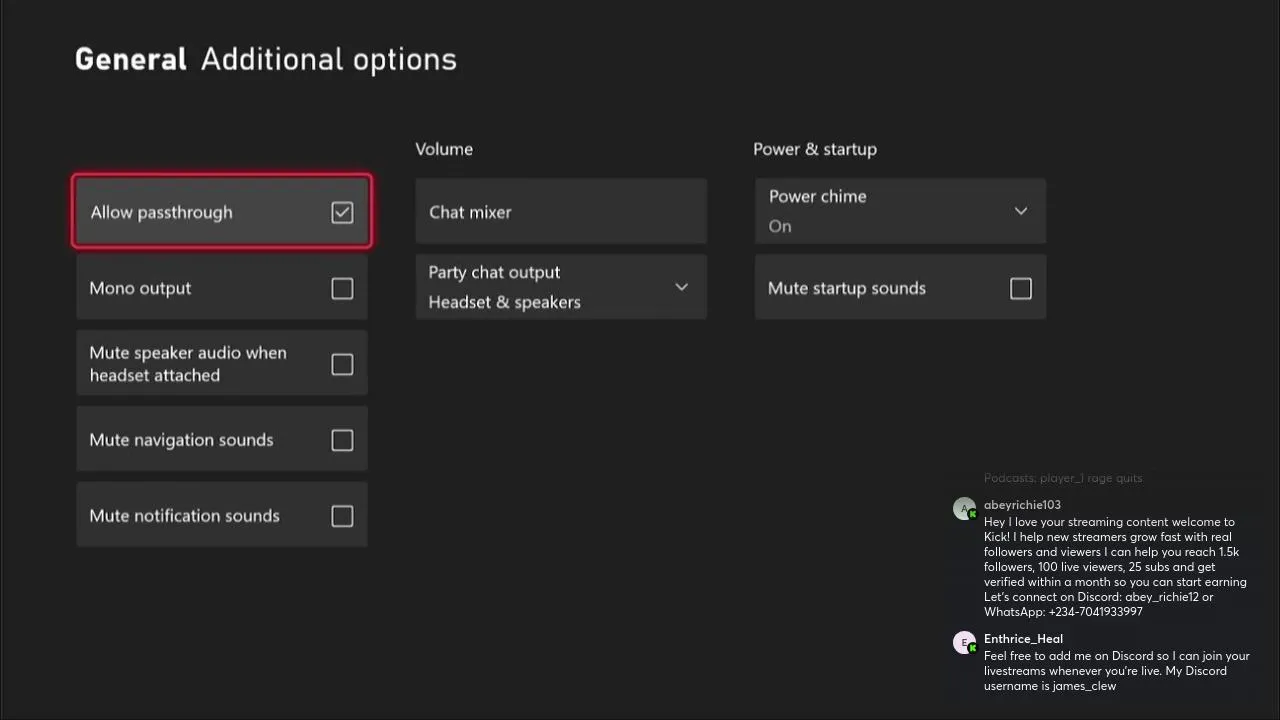Viewport: 1280px width, 720px height.
Task: Click the Volume section label
Action: 444,149
